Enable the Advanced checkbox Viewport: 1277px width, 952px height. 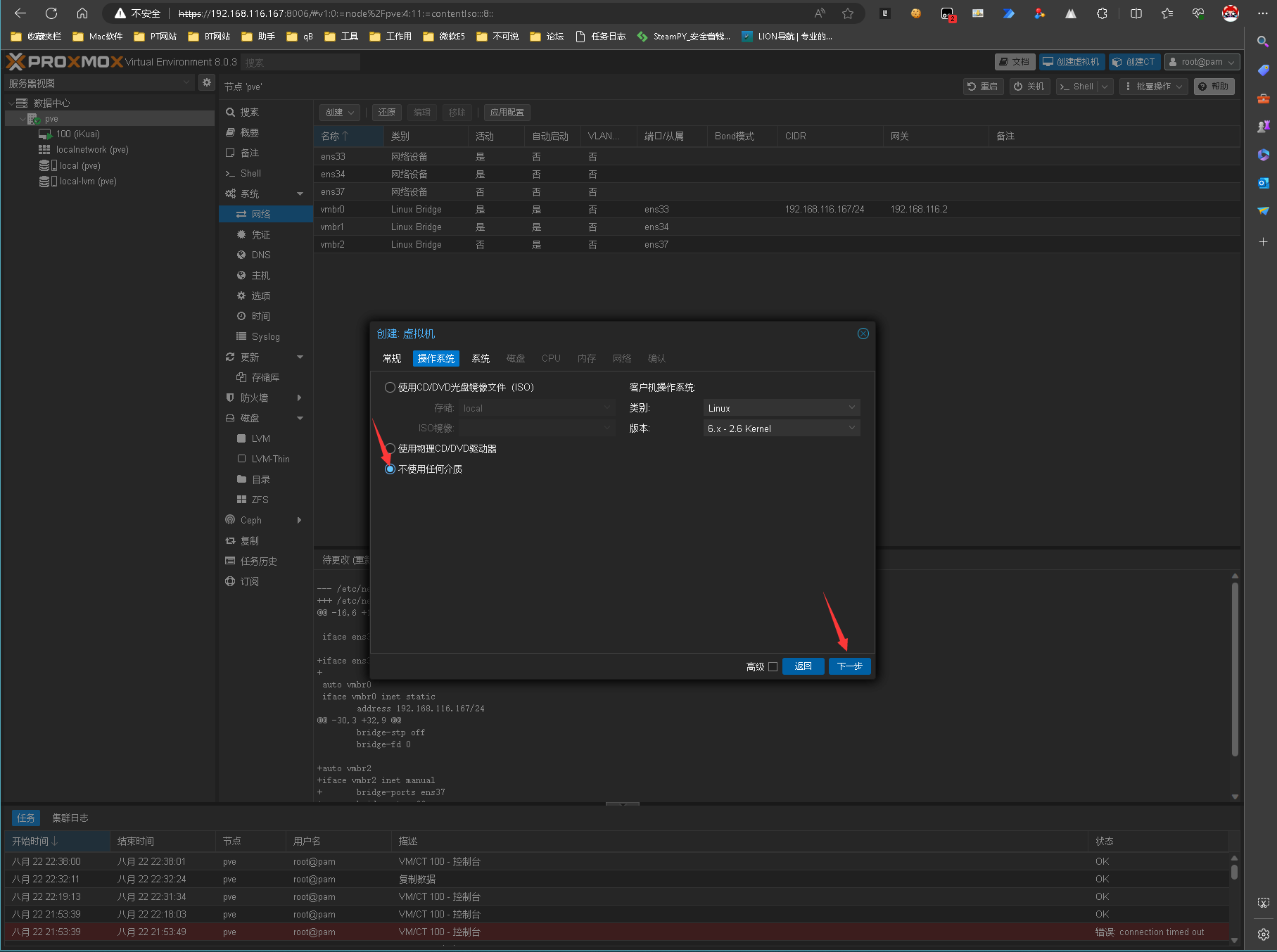tap(773, 667)
